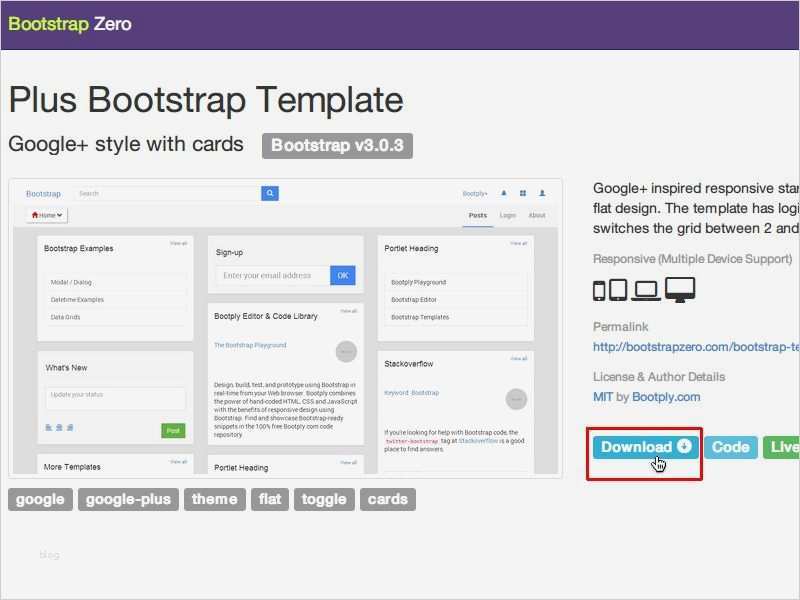Select the tablet device support icon
Screen dimensions: 800x600
[617, 289]
